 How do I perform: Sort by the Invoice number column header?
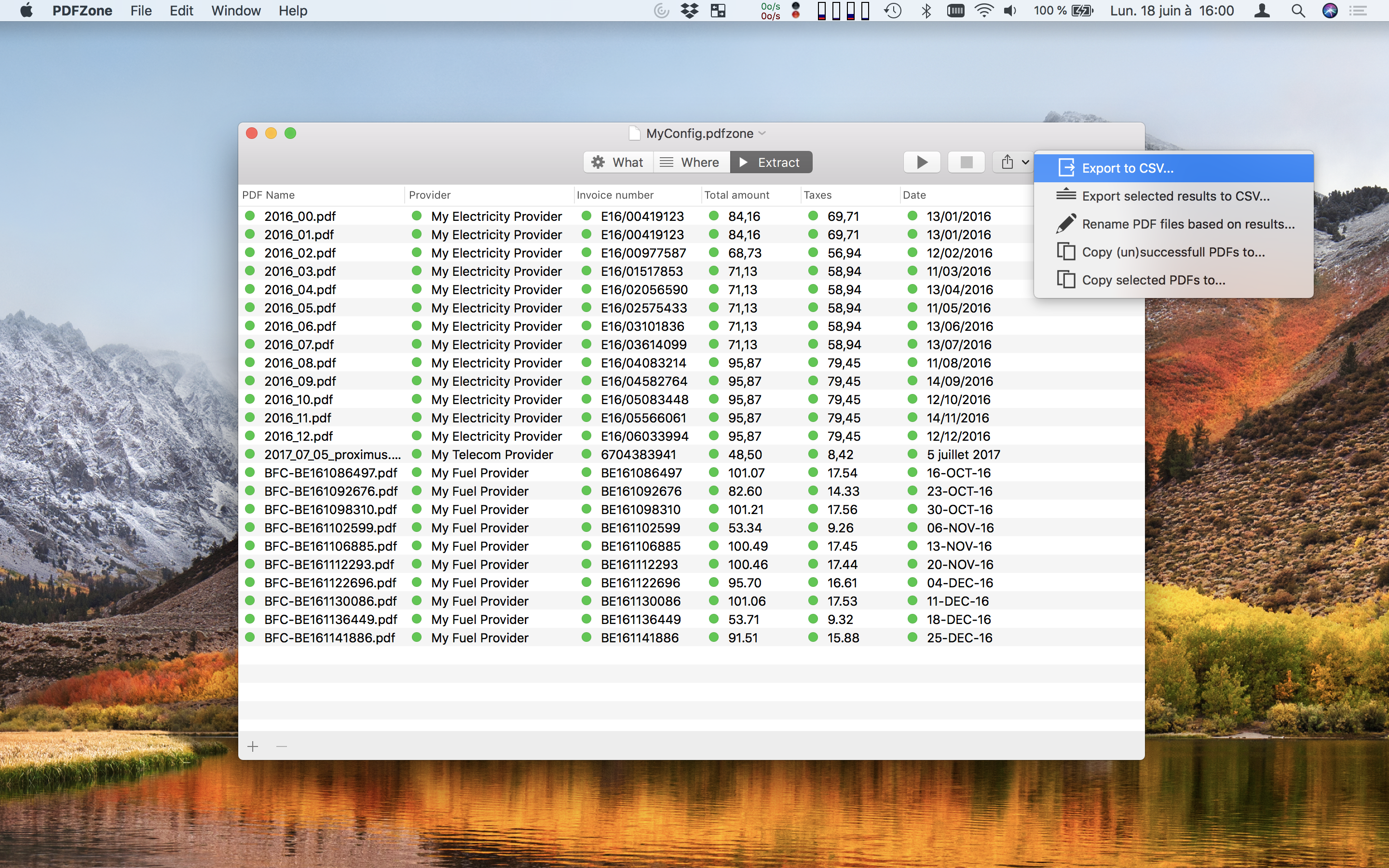tap(615, 195)
